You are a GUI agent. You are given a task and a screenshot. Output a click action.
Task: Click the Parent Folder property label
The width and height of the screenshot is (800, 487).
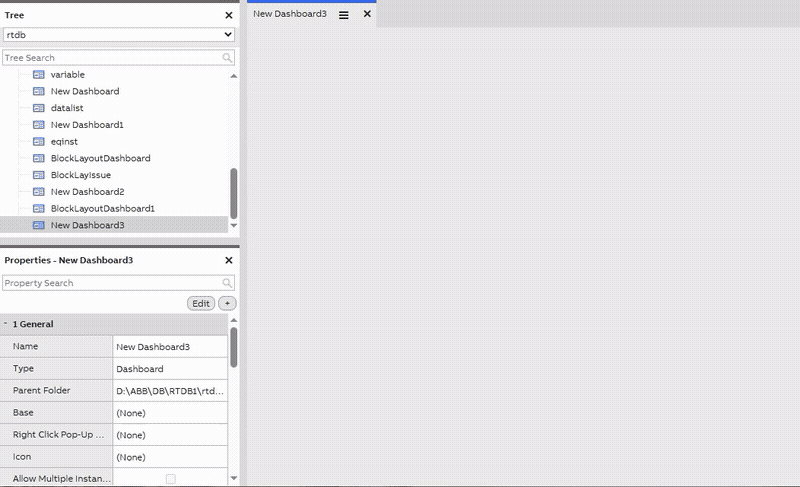(42, 391)
